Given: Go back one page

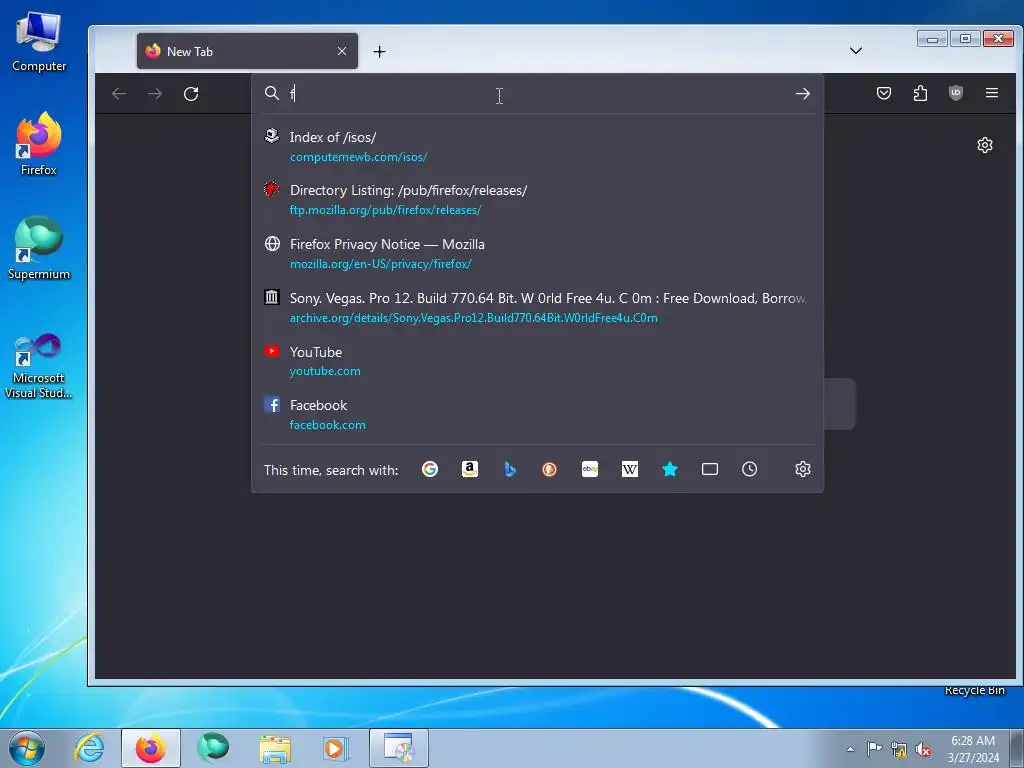Looking at the screenshot, I should point(119,94).
